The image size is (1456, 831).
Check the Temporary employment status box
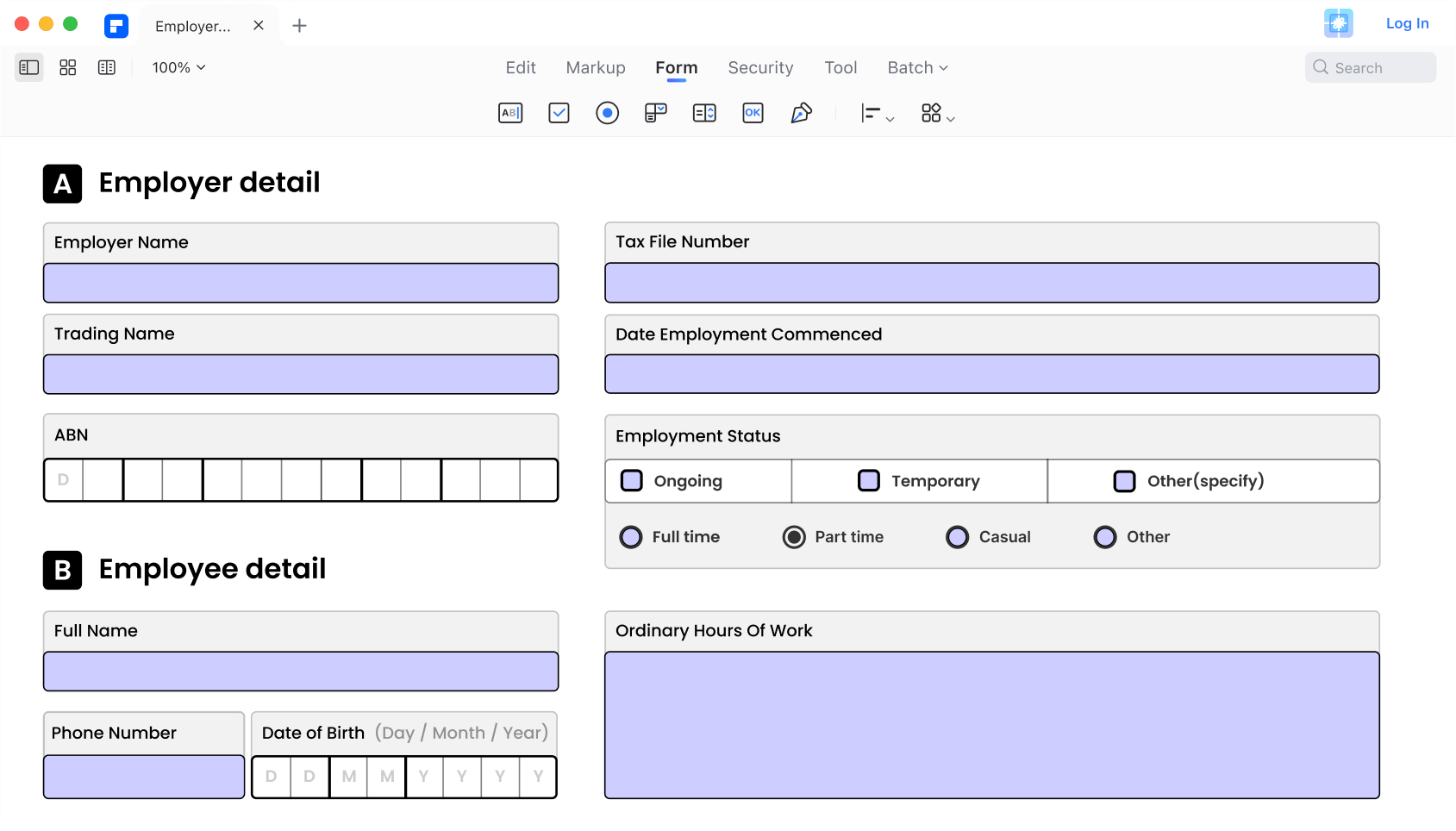point(869,481)
